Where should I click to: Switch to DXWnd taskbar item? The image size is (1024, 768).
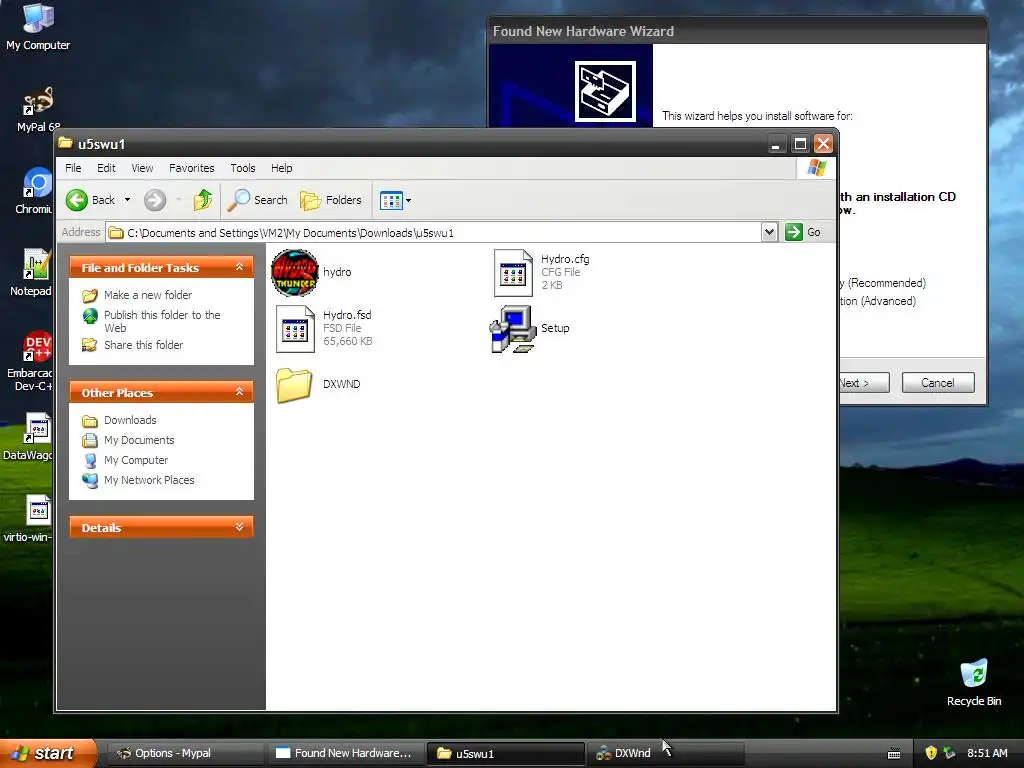click(x=665, y=753)
